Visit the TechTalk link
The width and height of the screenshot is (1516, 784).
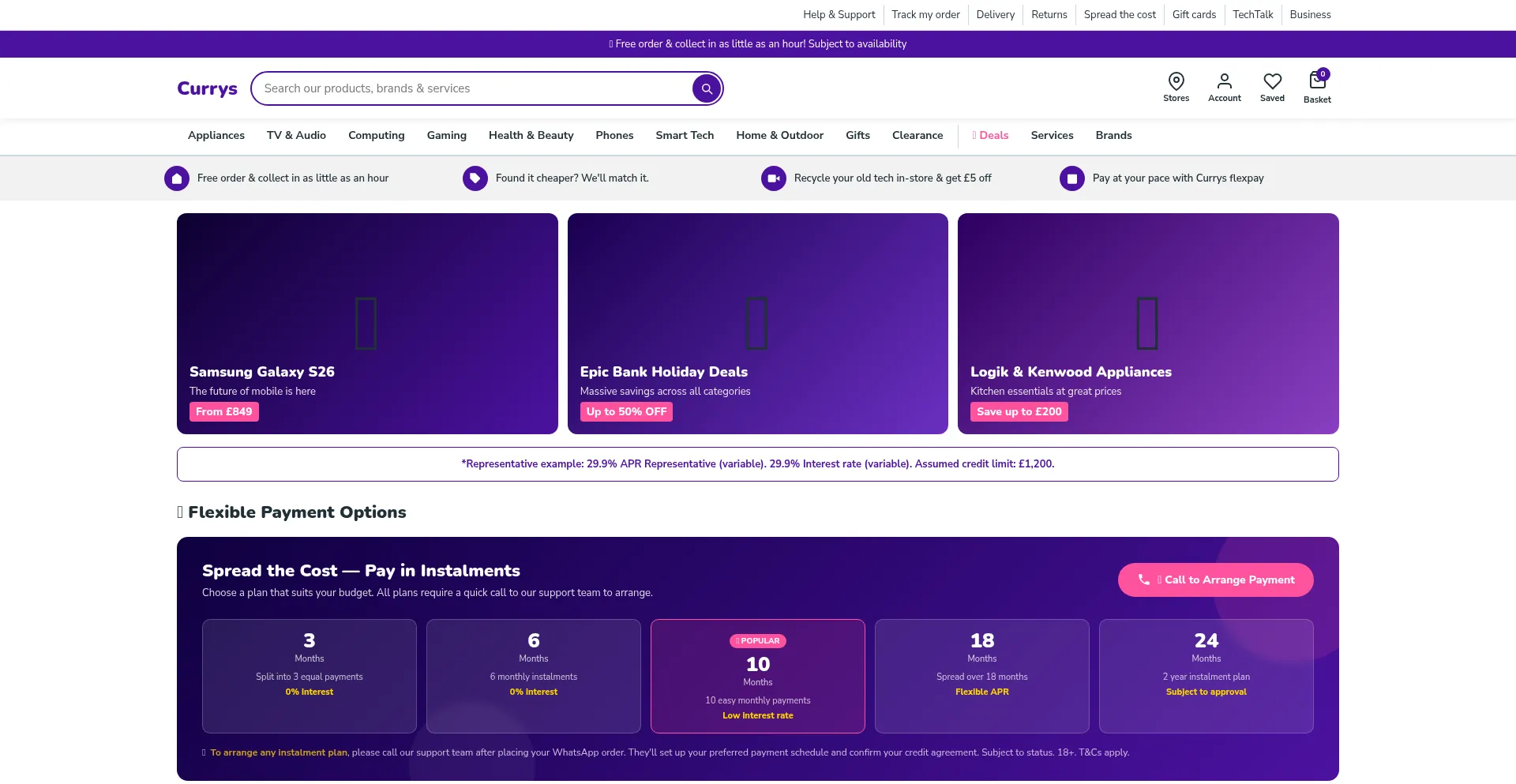pyautogui.click(x=1252, y=15)
